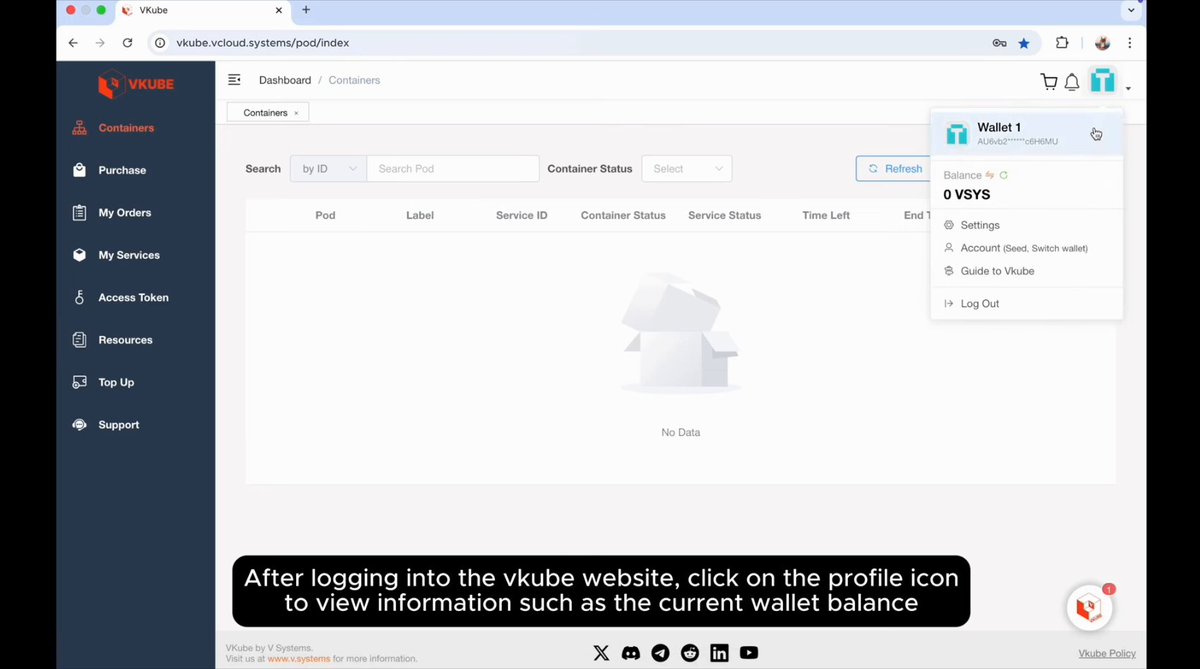Click the VKube browser tab
The image size is (1200, 669).
pos(200,10)
